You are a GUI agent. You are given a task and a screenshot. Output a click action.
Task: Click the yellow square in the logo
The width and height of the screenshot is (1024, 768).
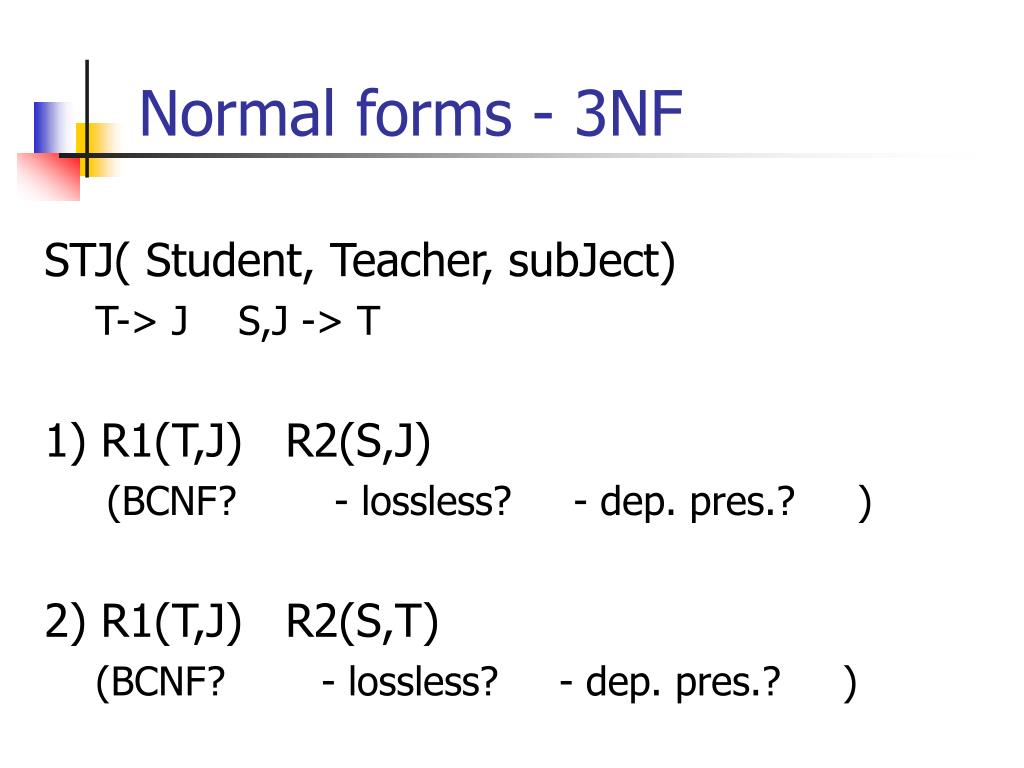(x=98, y=150)
